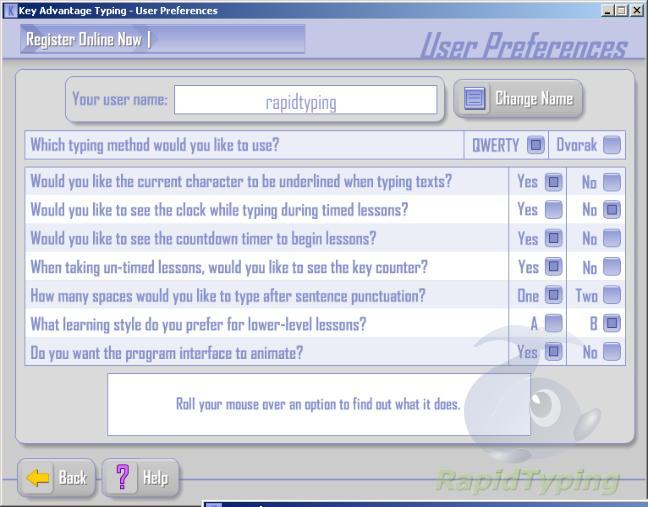Click the Change Name button label

(x=534, y=99)
